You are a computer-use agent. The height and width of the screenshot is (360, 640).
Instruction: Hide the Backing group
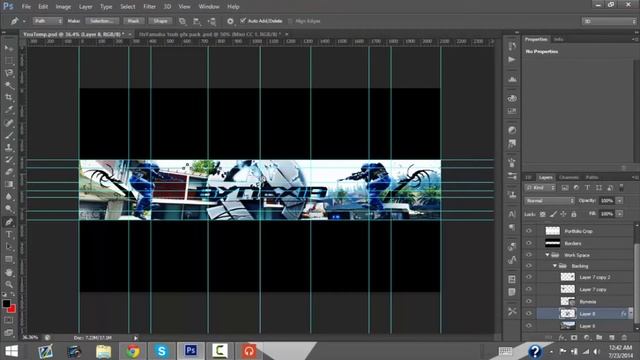(x=529, y=266)
